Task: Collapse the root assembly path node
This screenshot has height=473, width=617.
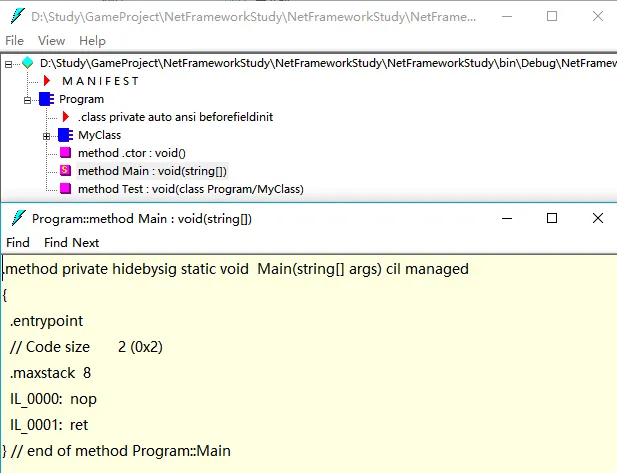Action: (9, 63)
